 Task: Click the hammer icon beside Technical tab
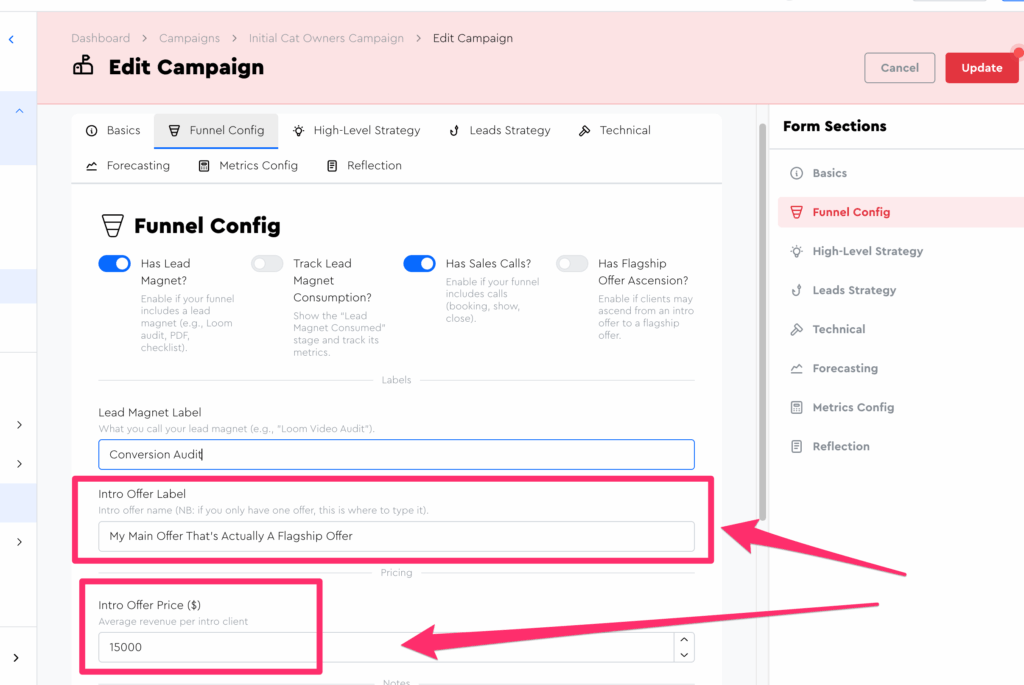point(585,131)
